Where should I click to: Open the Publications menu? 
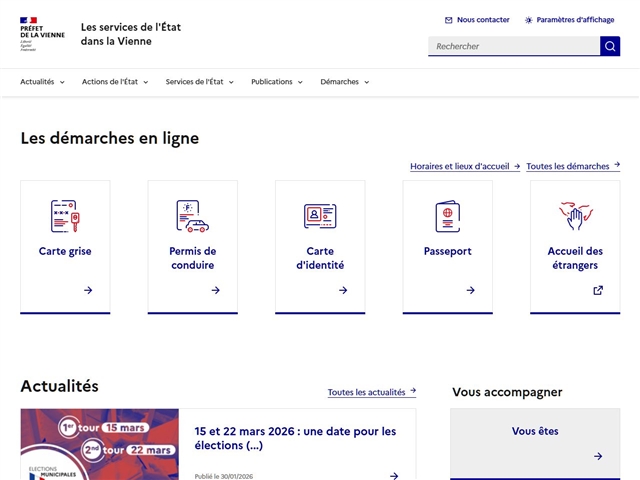pos(277,82)
